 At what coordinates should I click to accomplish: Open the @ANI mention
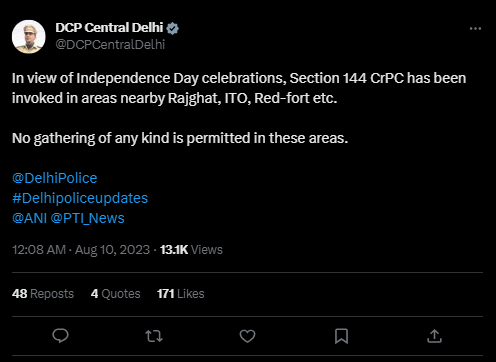point(30,218)
